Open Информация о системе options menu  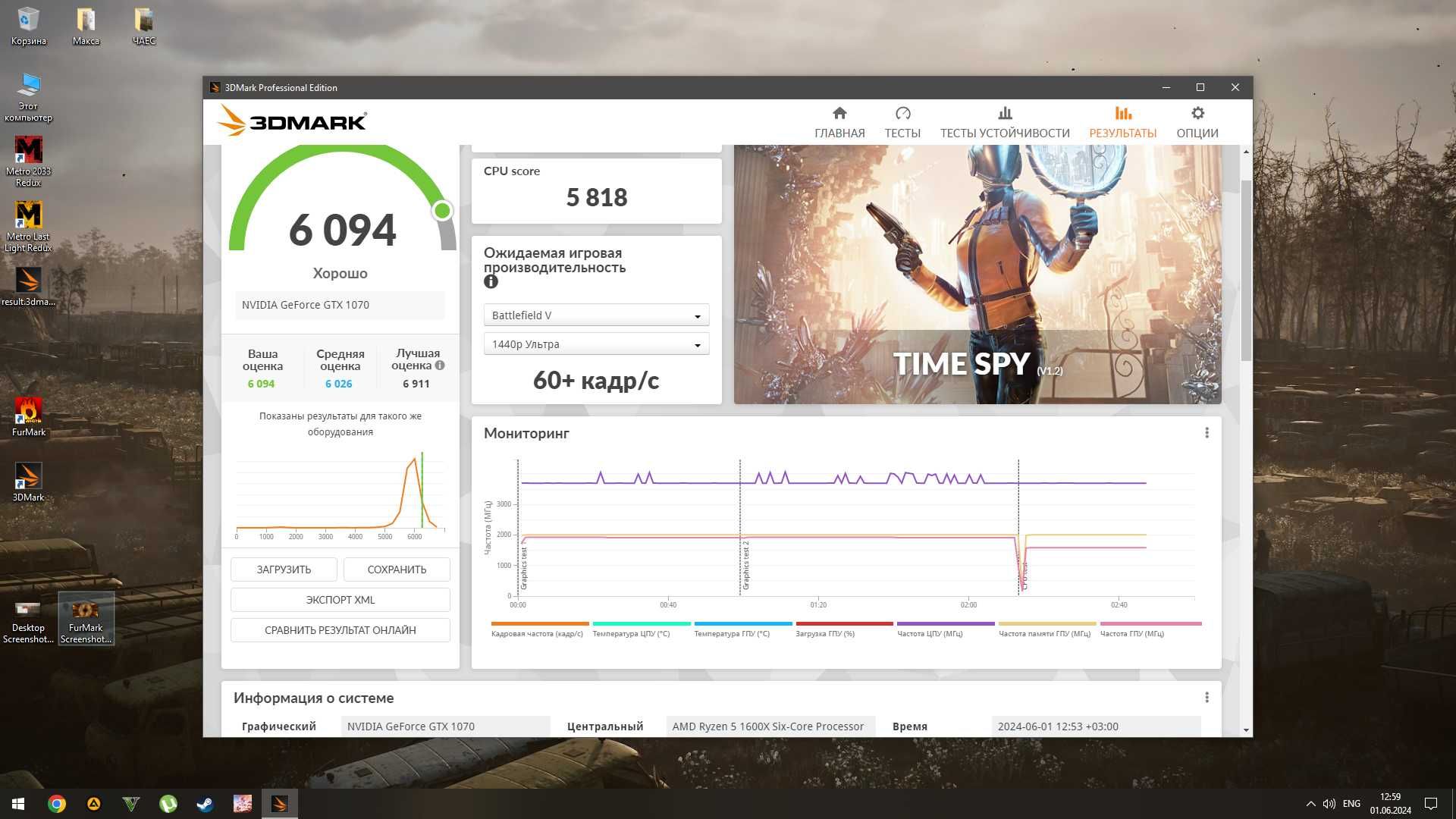coord(1207,698)
